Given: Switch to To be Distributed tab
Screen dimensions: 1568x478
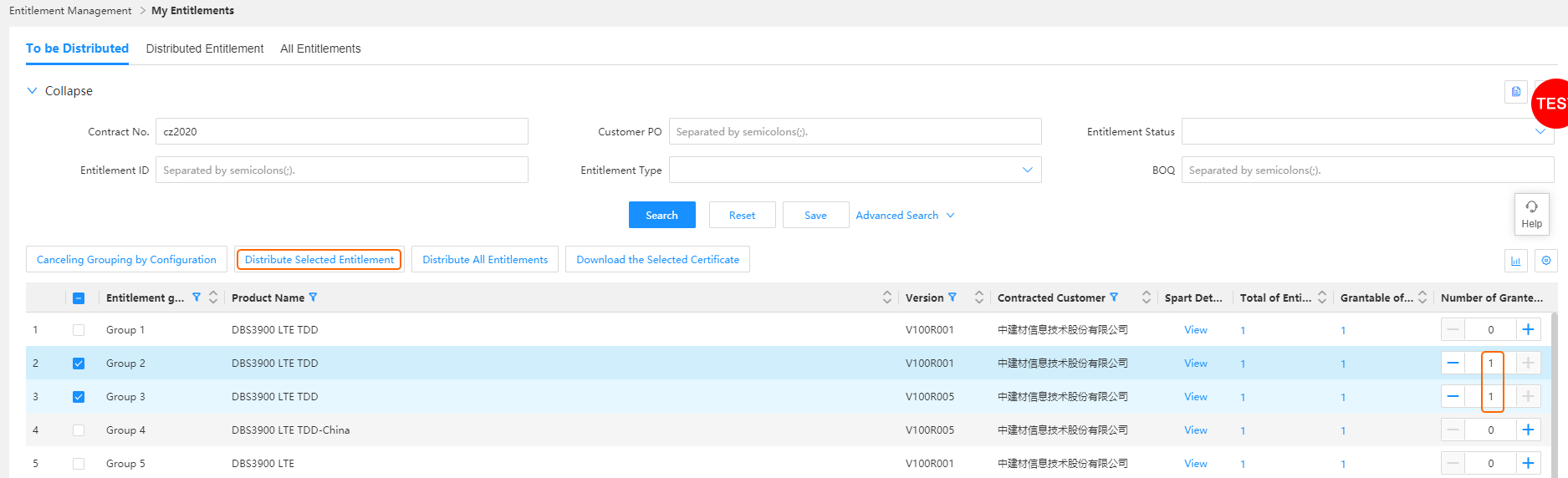Looking at the screenshot, I should [x=77, y=48].
